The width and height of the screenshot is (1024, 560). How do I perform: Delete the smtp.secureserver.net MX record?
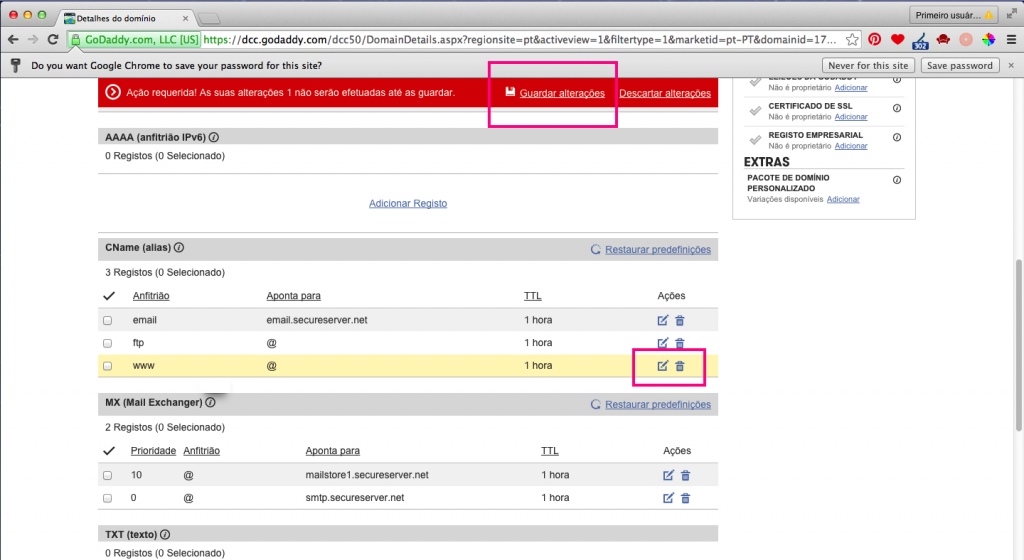pos(686,498)
